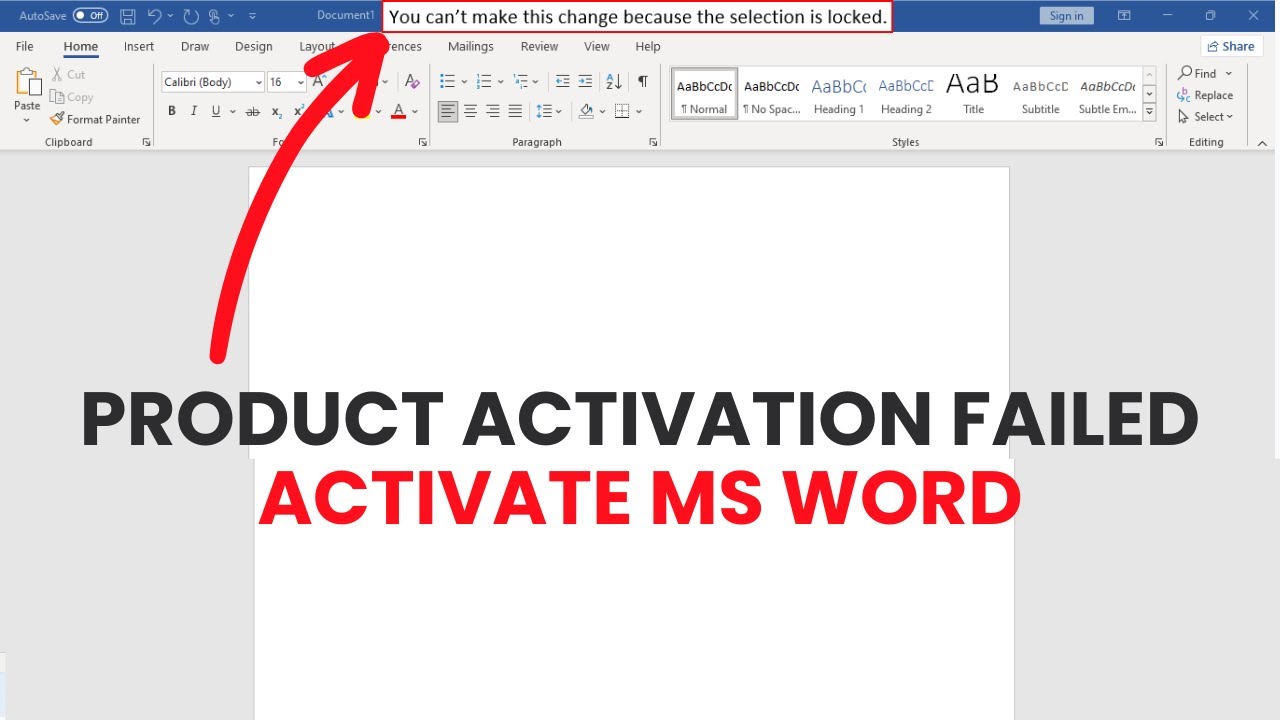Viewport: 1280px width, 720px height.
Task: Open bullet library dropdown arrow
Action: pyautogui.click(x=464, y=82)
